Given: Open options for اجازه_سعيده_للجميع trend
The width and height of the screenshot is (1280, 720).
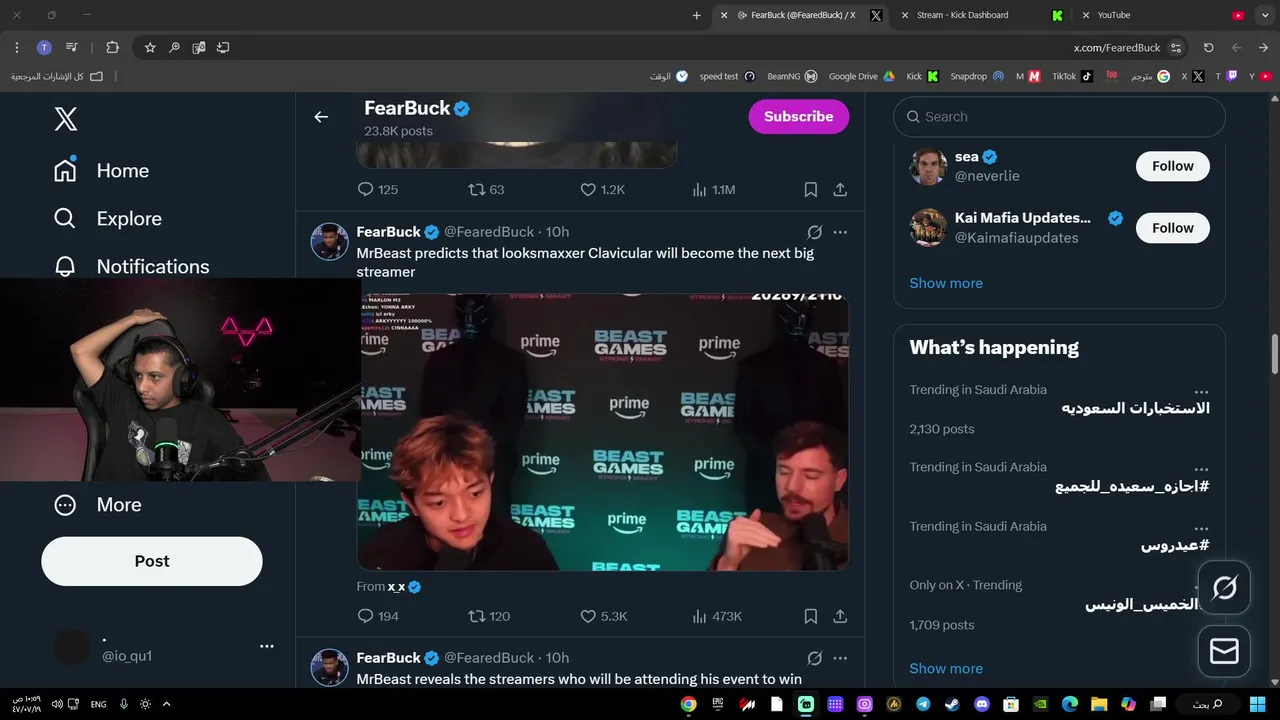Looking at the screenshot, I should click(1201, 469).
